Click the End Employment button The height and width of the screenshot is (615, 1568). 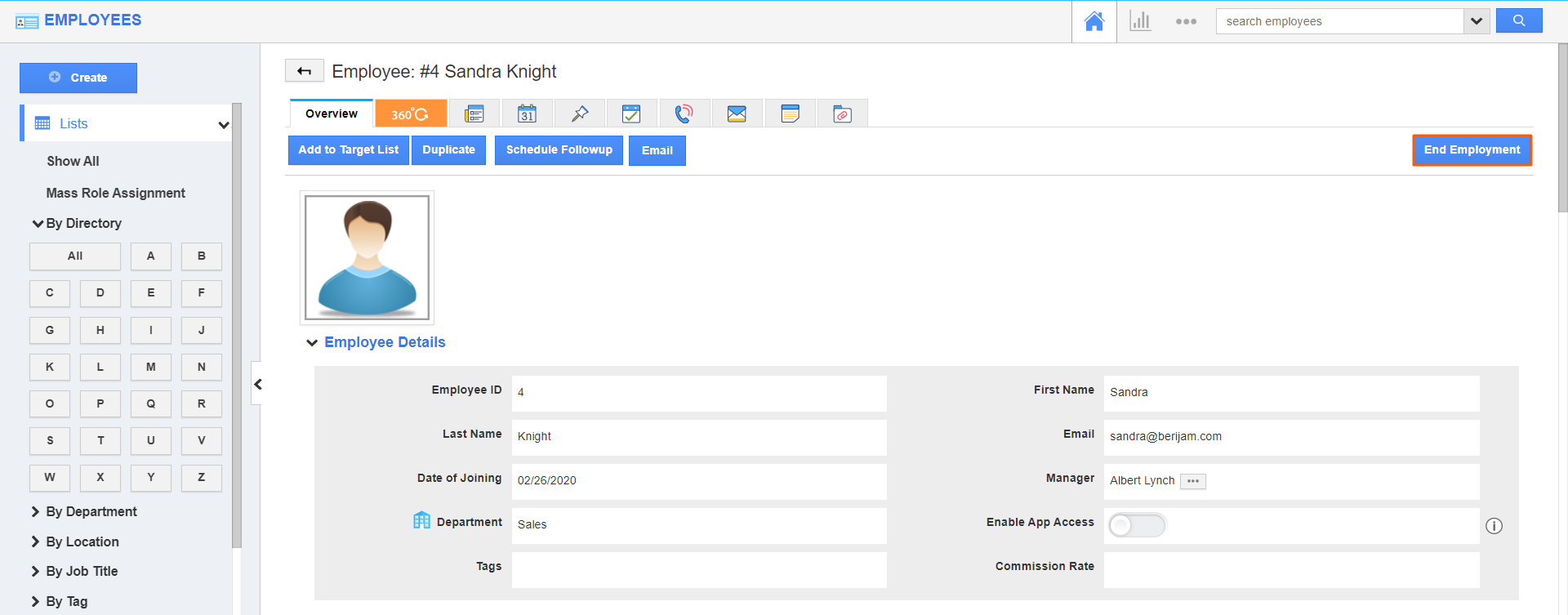(1472, 150)
